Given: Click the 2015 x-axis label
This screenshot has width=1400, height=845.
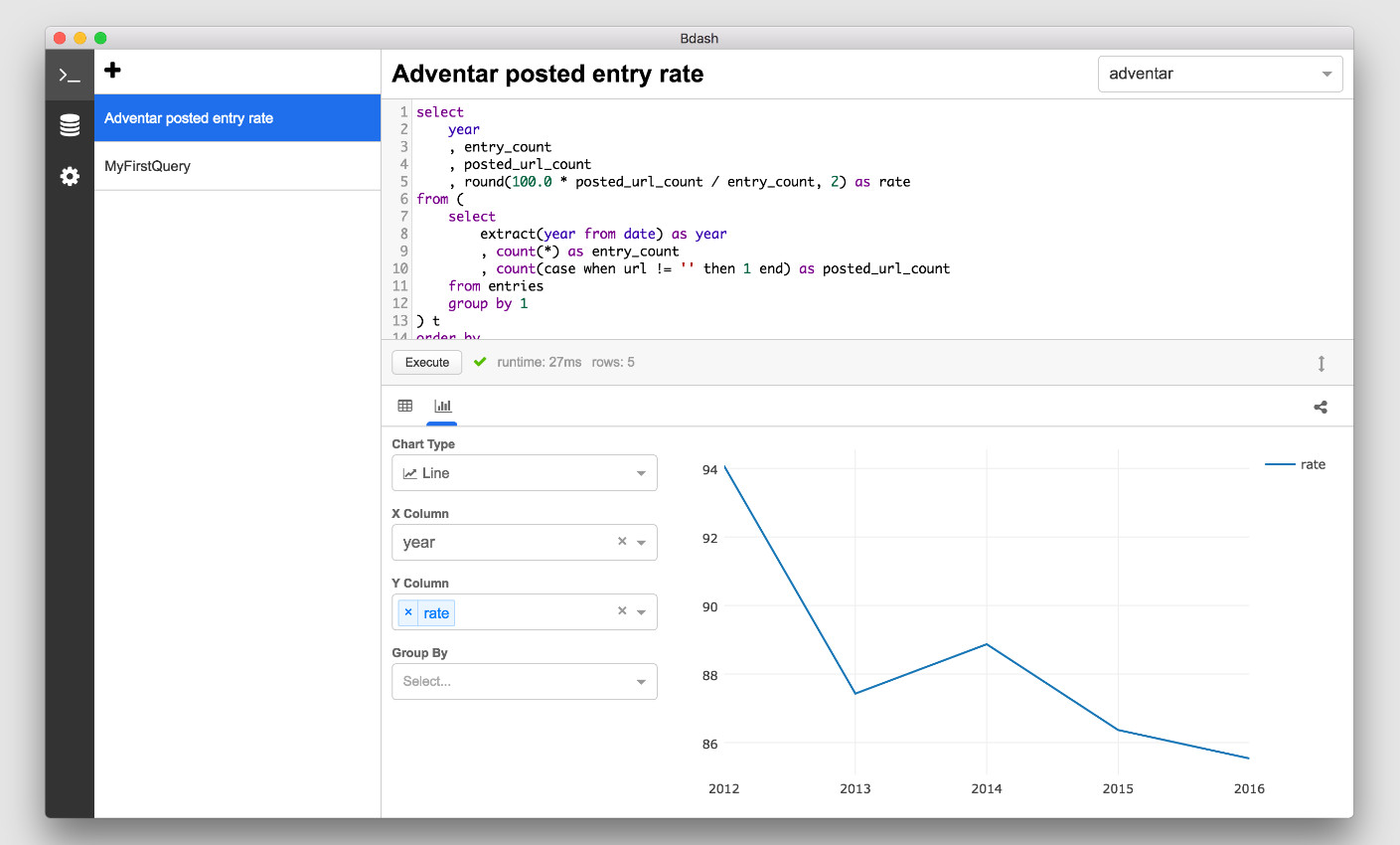Looking at the screenshot, I should (x=1118, y=788).
